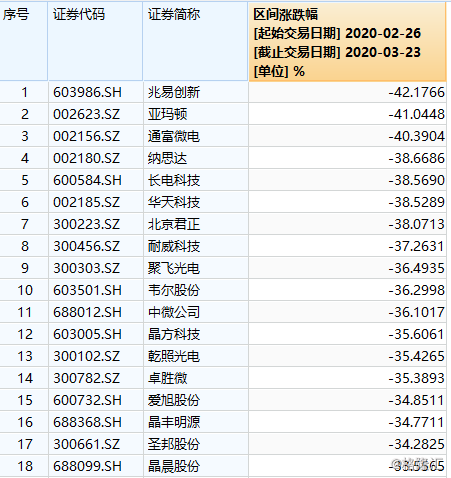Viewport: 451px width, 478px height.
Task: Click the value -34.8511
Action: coord(417,400)
